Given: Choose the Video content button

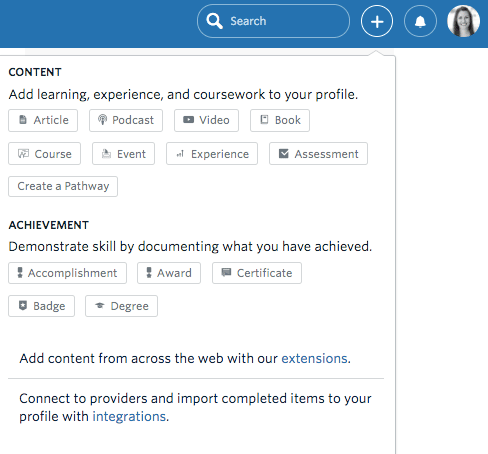Looking at the screenshot, I should [x=206, y=120].
